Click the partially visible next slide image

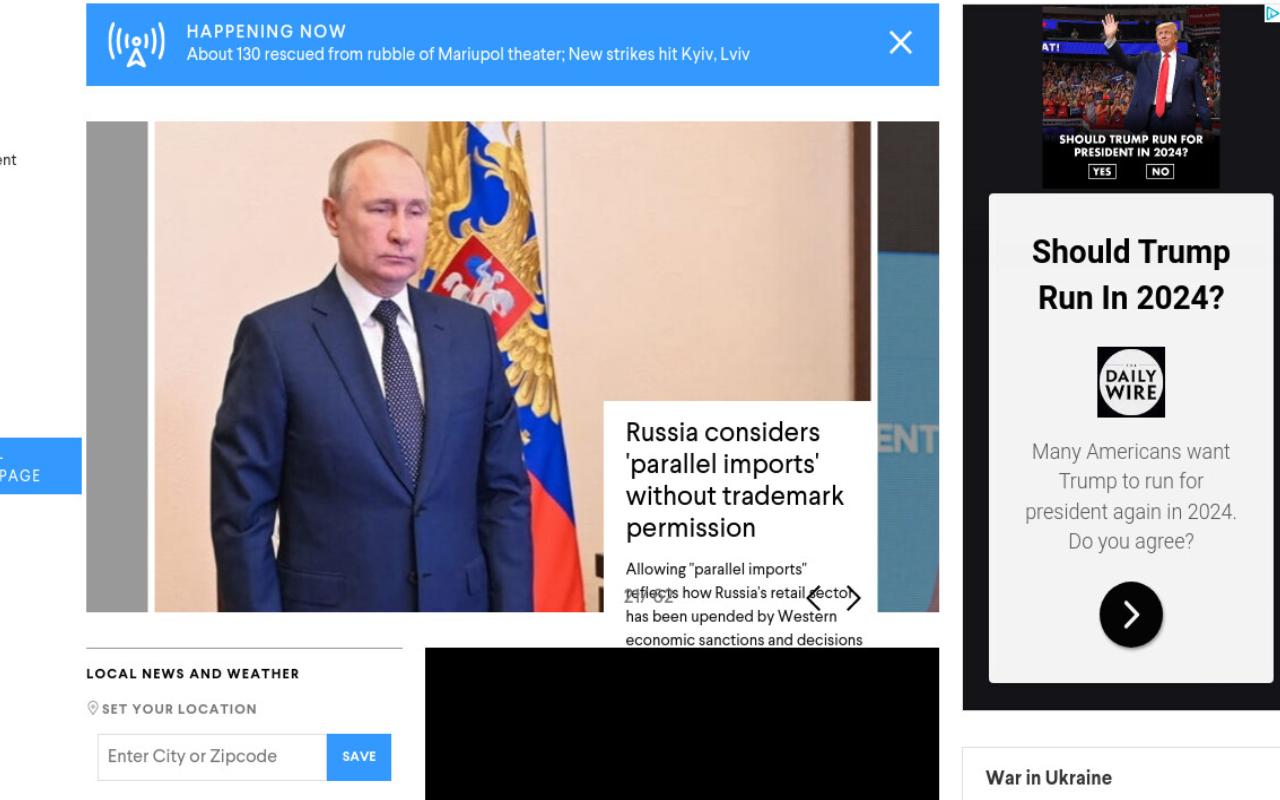point(908,366)
